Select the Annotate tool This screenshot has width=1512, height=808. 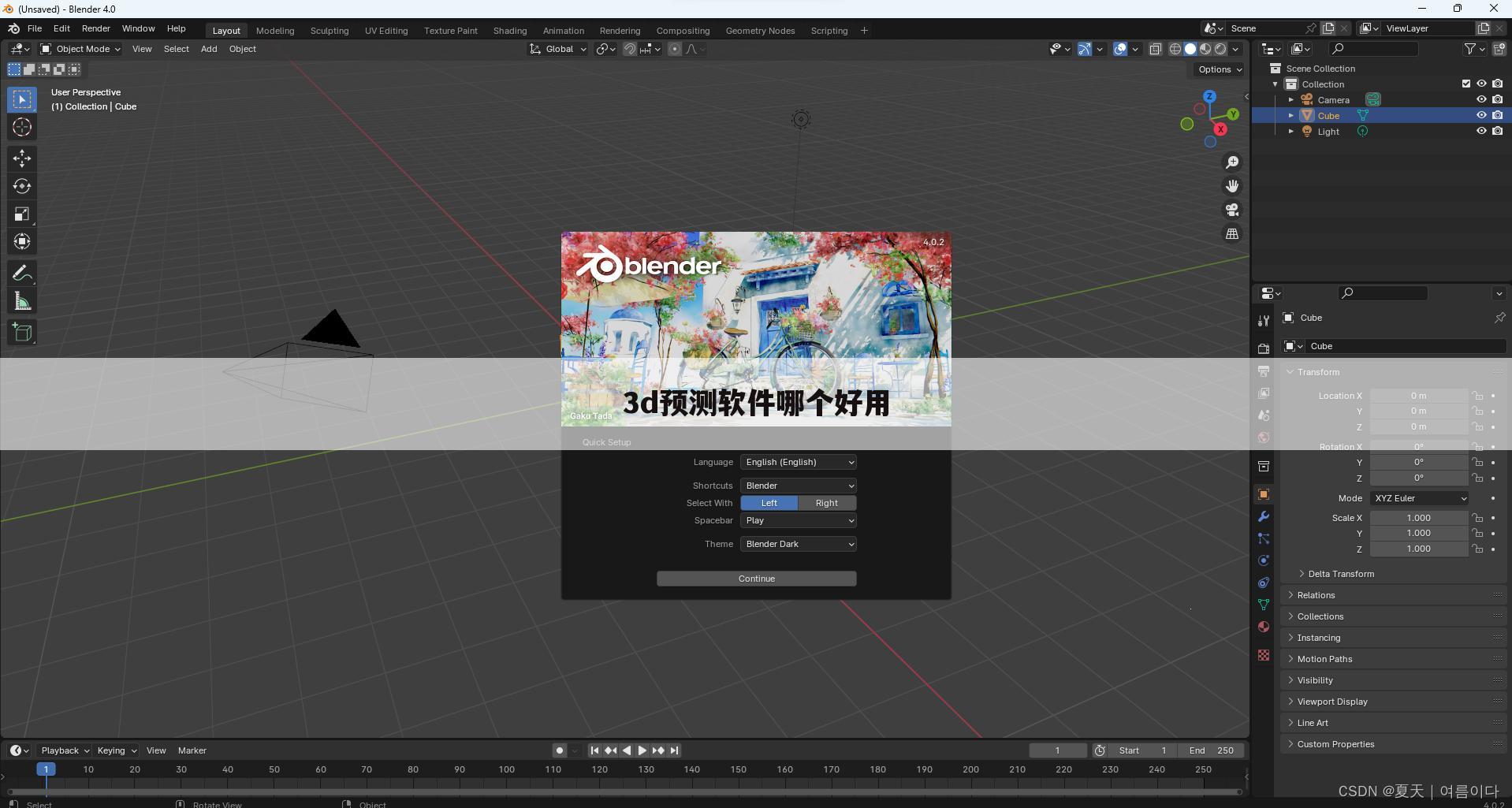click(22, 274)
